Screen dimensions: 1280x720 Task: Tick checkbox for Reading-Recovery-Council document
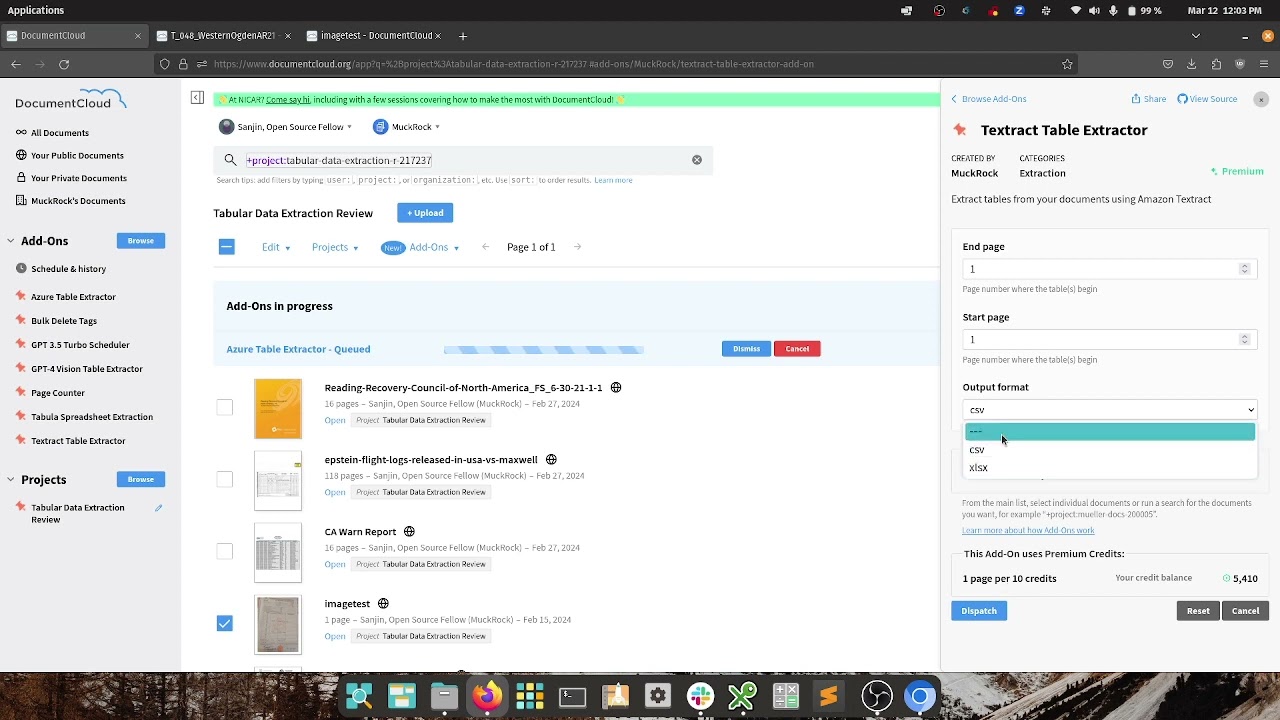(x=224, y=407)
